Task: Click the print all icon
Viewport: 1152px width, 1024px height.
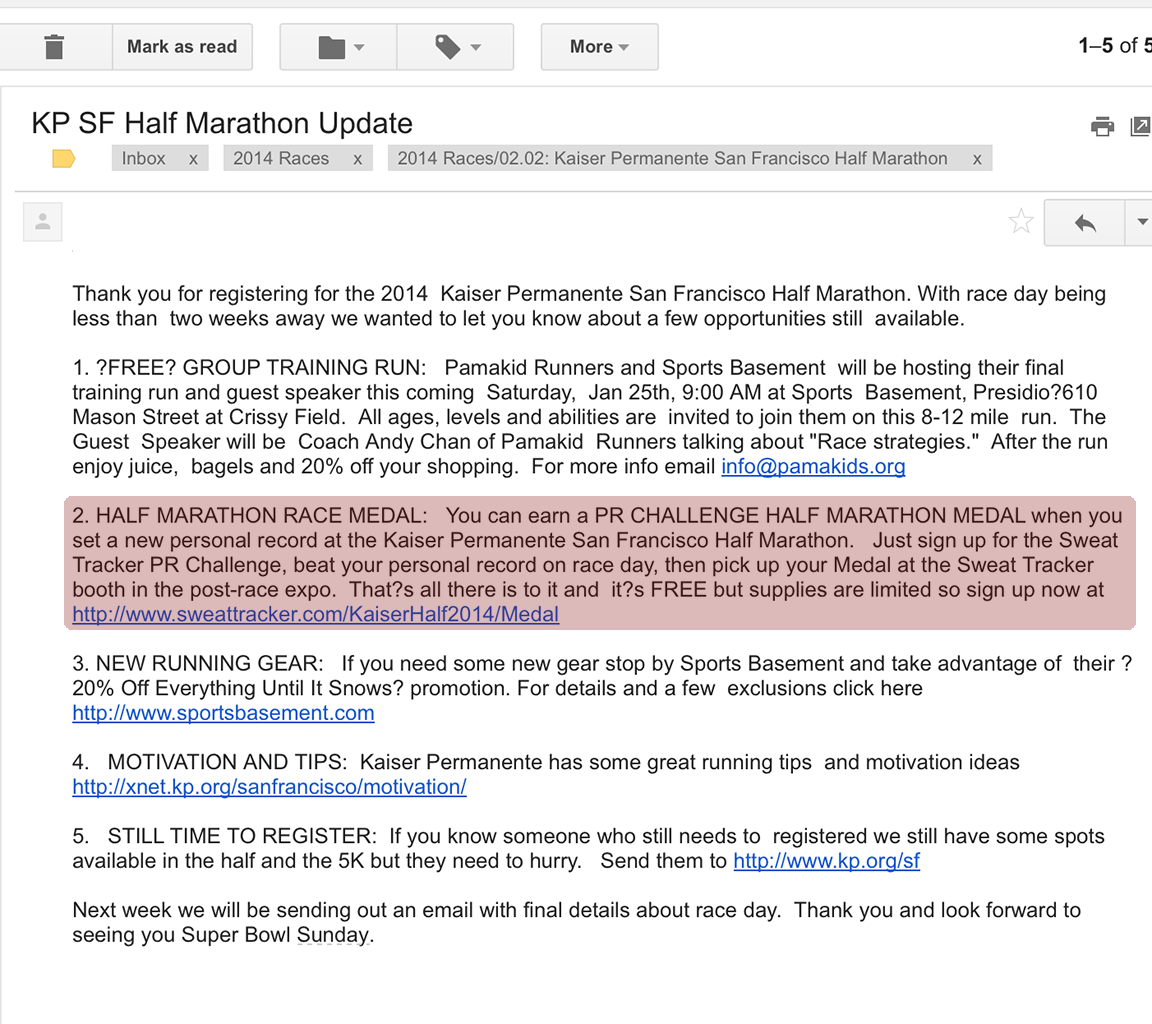Action: tap(1102, 126)
